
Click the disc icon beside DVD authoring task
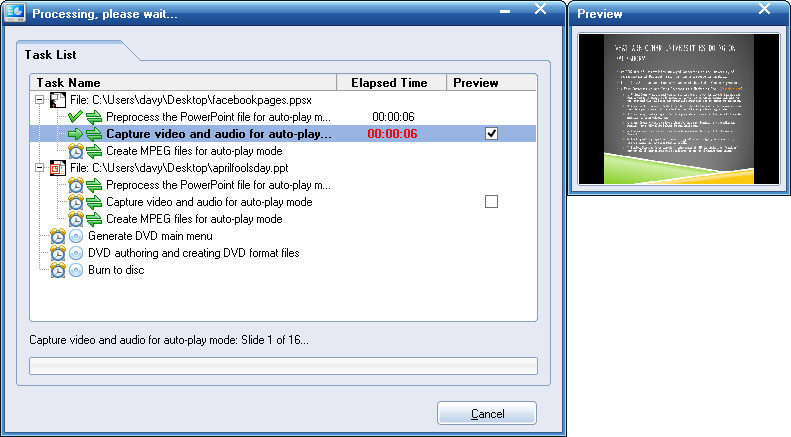[x=76, y=253]
